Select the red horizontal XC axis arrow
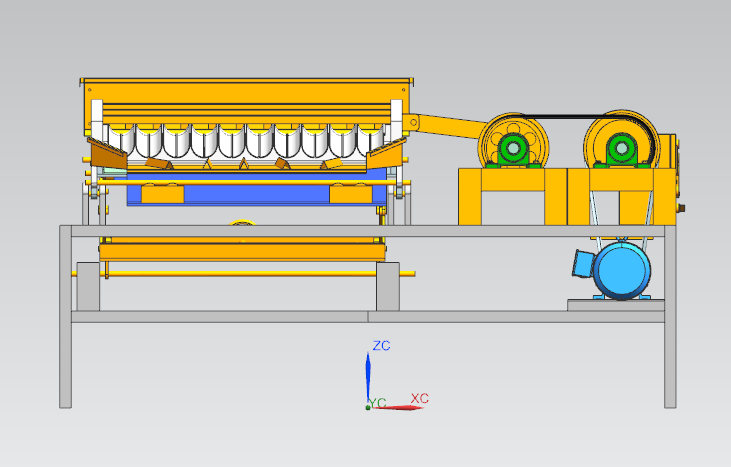The width and height of the screenshot is (731, 467). click(x=397, y=408)
